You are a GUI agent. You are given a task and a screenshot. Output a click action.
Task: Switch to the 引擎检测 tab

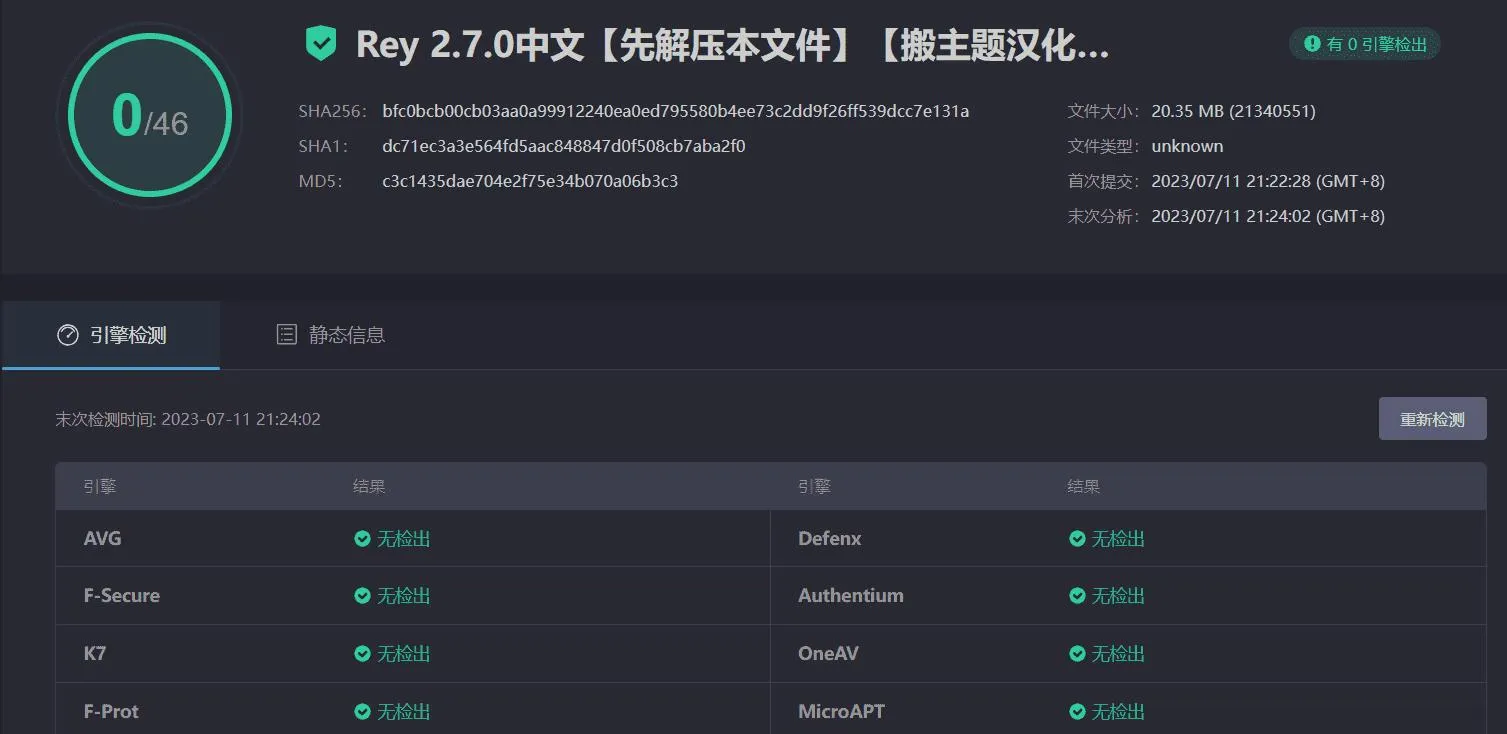[x=111, y=335]
